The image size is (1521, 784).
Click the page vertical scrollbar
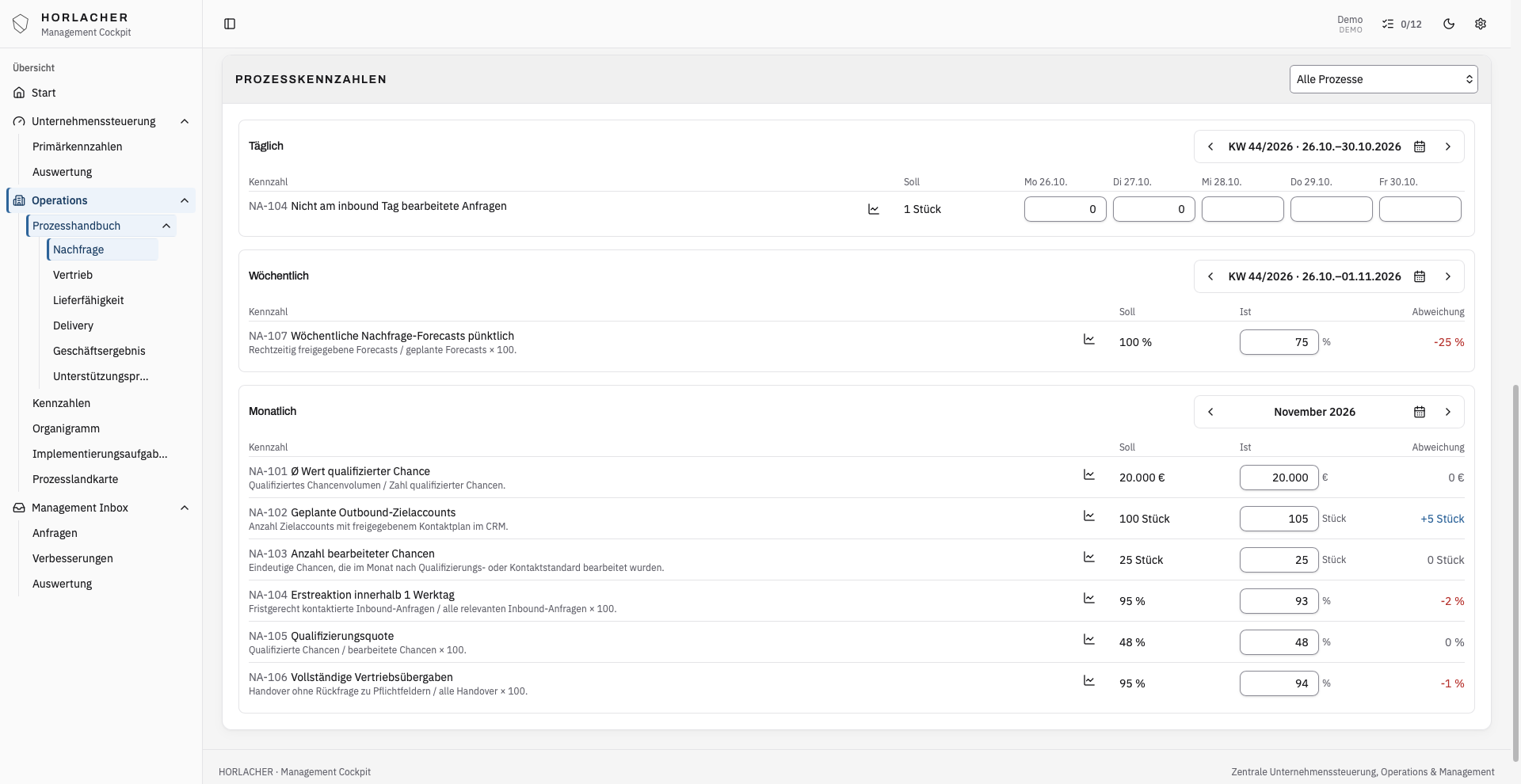pos(1516,573)
